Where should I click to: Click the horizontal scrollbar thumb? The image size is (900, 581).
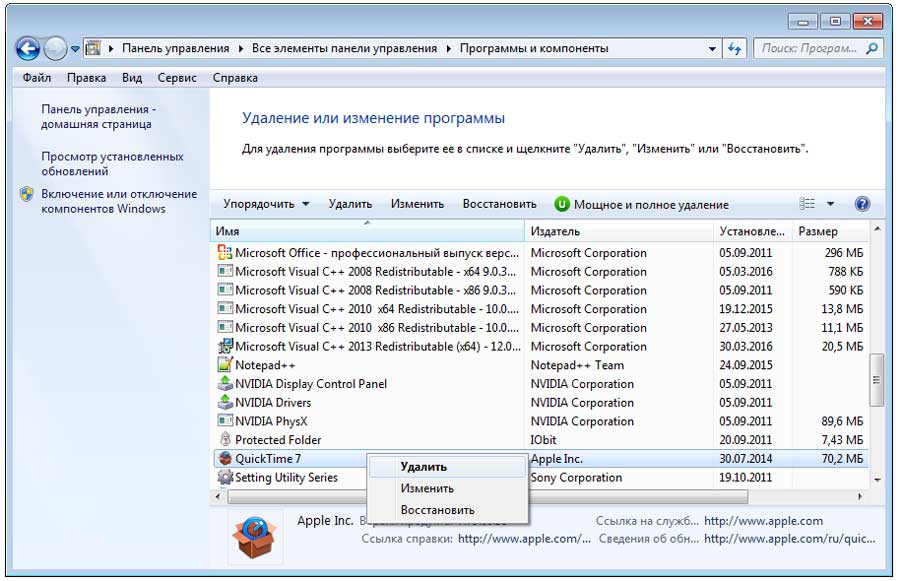488,497
